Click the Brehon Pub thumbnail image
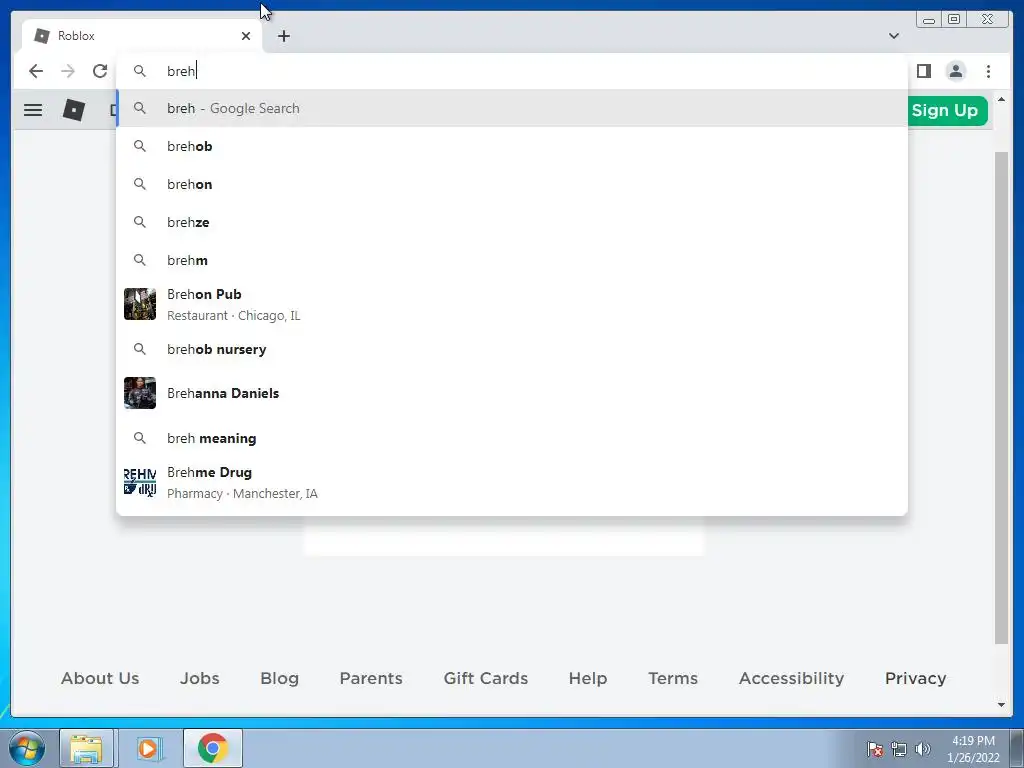The height and width of the screenshot is (768, 1024). (x=140, y=304)
